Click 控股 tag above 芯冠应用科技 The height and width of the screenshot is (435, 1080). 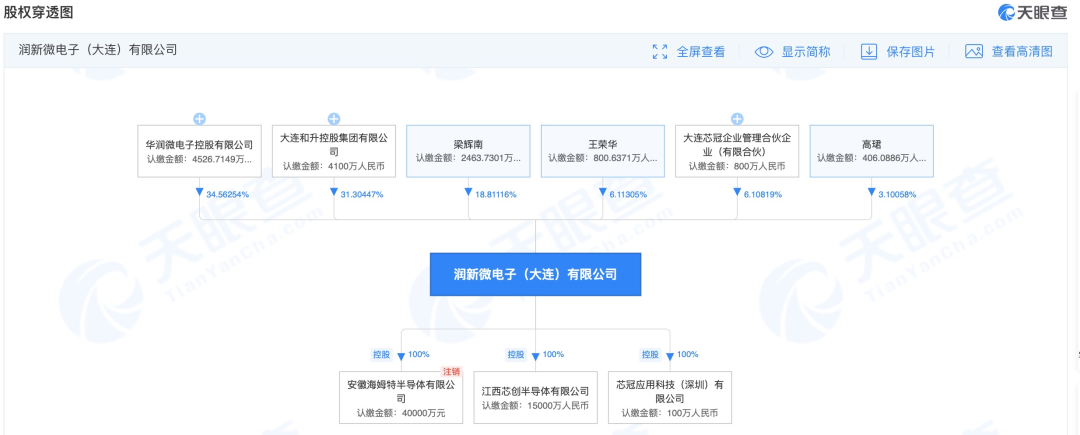point(650,354)
